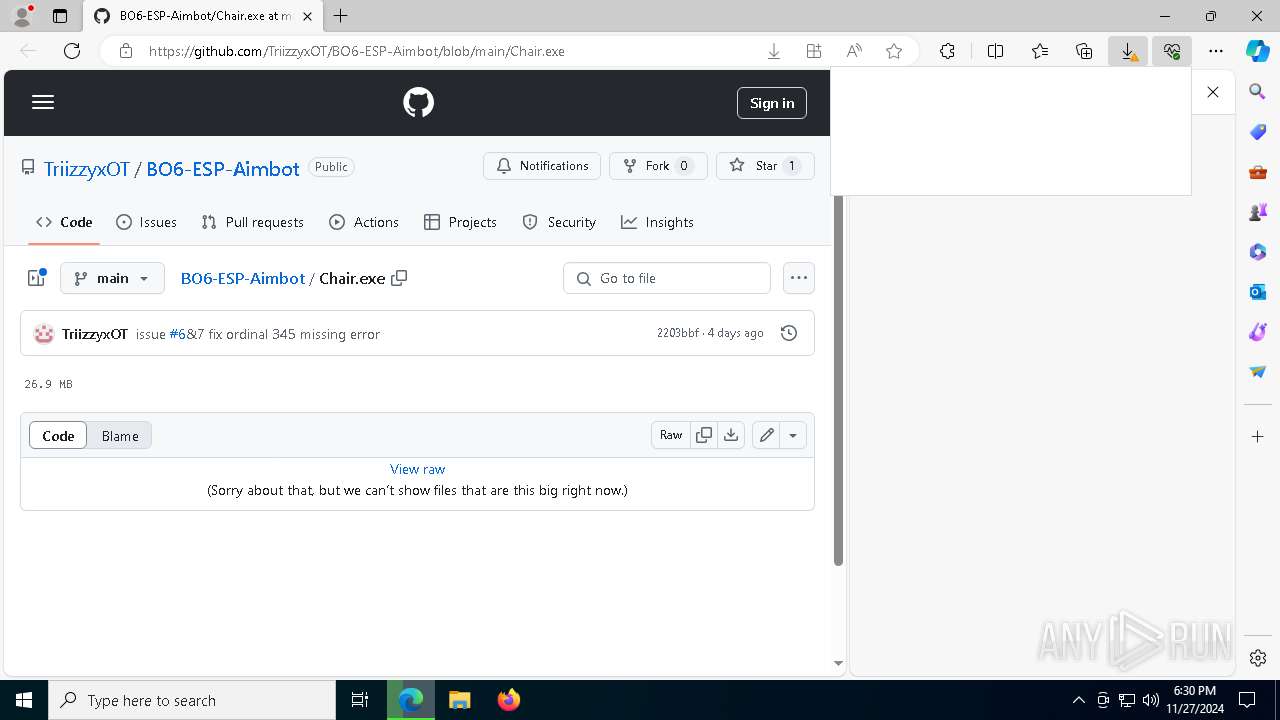Expand the file tree side panel
Image resolution: width=1280 pixels, height=720 pixels.
click(37, 278)
